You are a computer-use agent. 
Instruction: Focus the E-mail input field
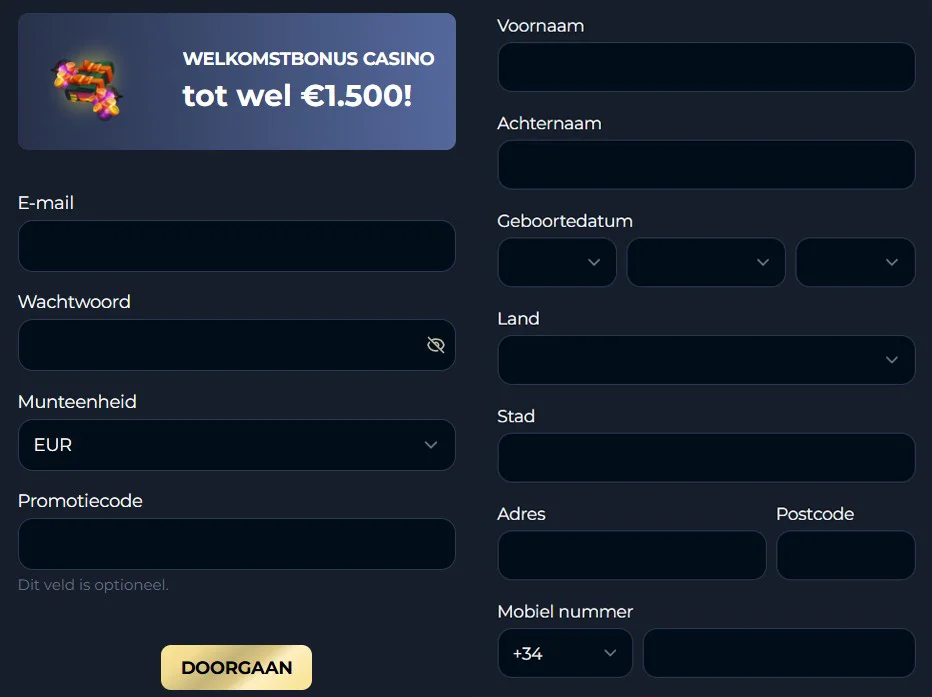tap(236, 246)
